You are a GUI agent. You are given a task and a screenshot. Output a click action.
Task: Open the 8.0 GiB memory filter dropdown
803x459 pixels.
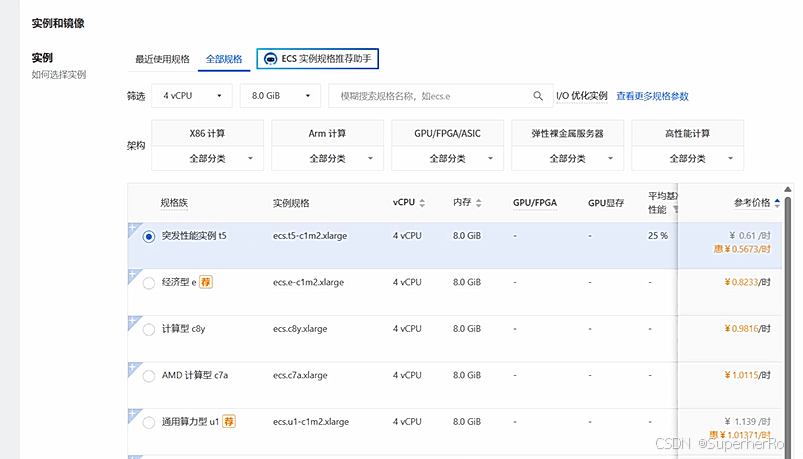pos(280,96)
